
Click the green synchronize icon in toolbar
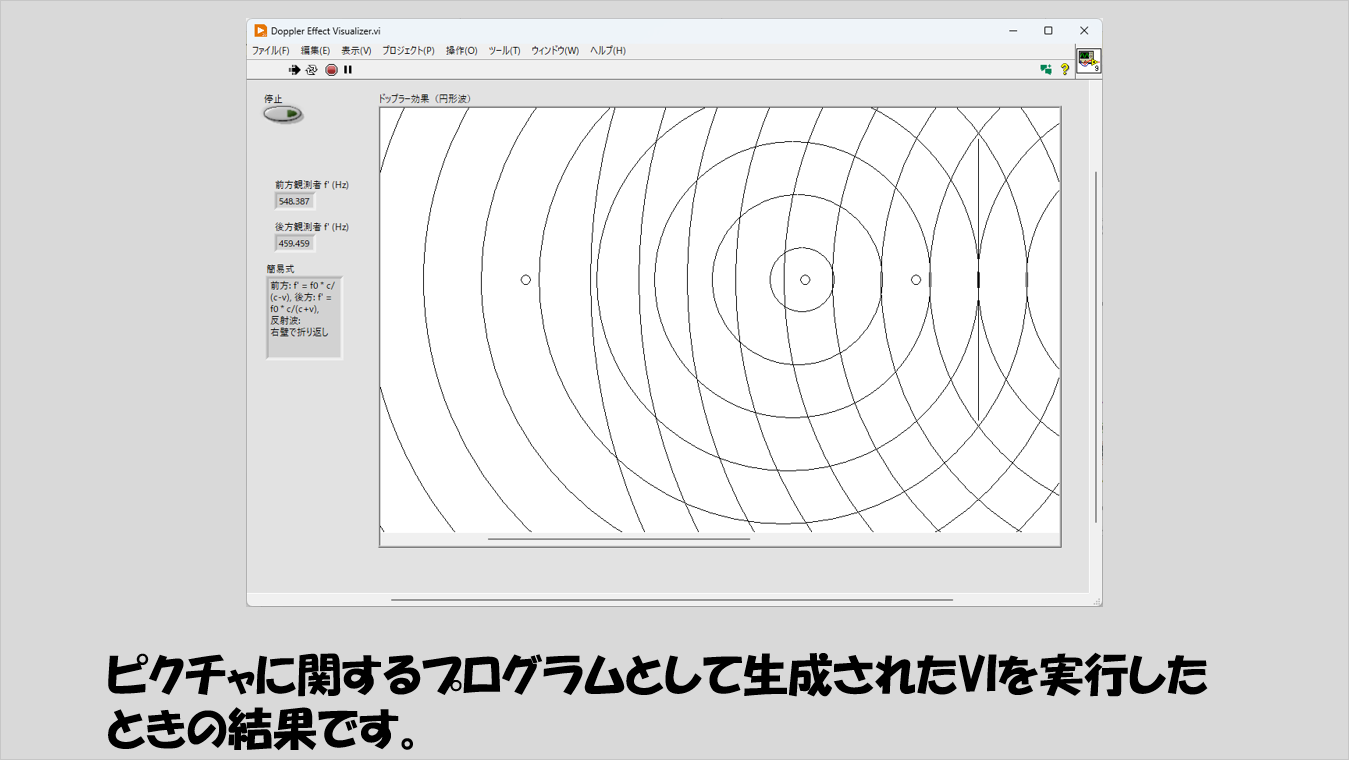coord(1046,70)
